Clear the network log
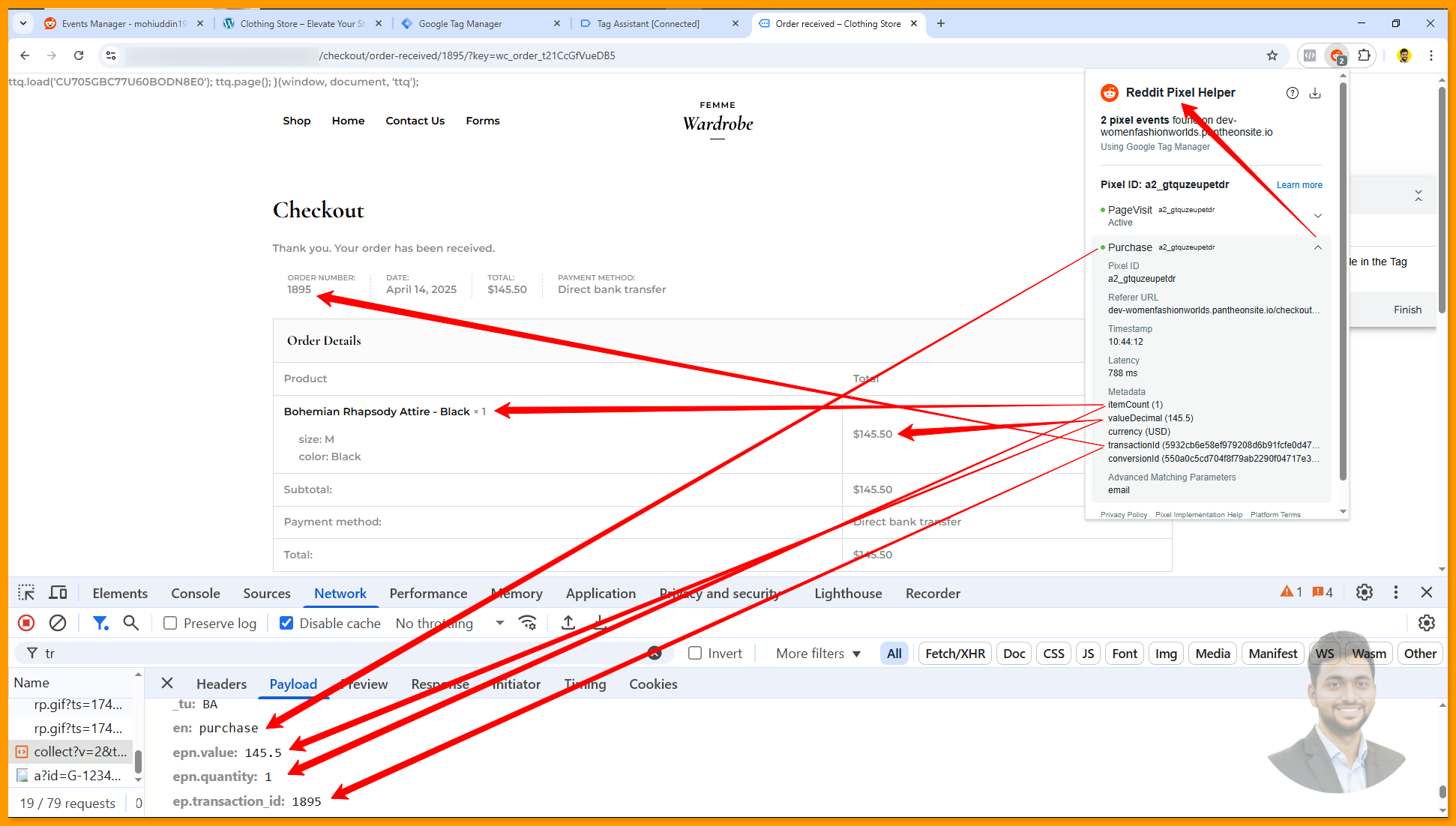The height and width of the screenshot is (826, 1456). [58, 623]
